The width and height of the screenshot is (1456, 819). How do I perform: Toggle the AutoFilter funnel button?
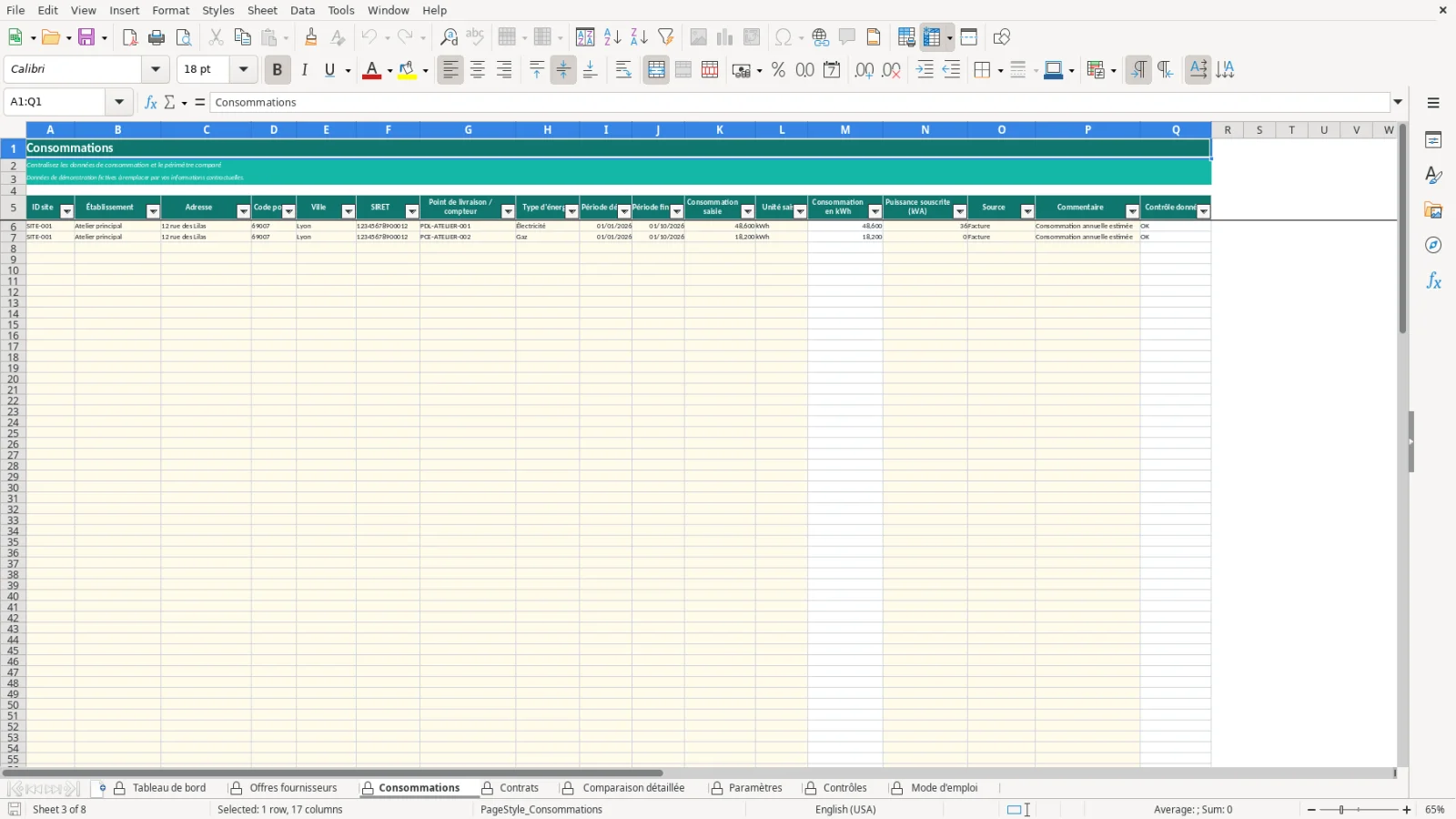tap(666, 37)
